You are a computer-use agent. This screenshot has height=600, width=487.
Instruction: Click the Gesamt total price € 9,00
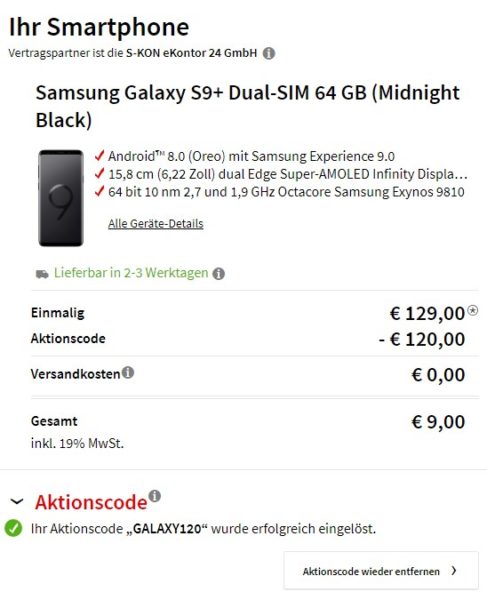[438, 422]
